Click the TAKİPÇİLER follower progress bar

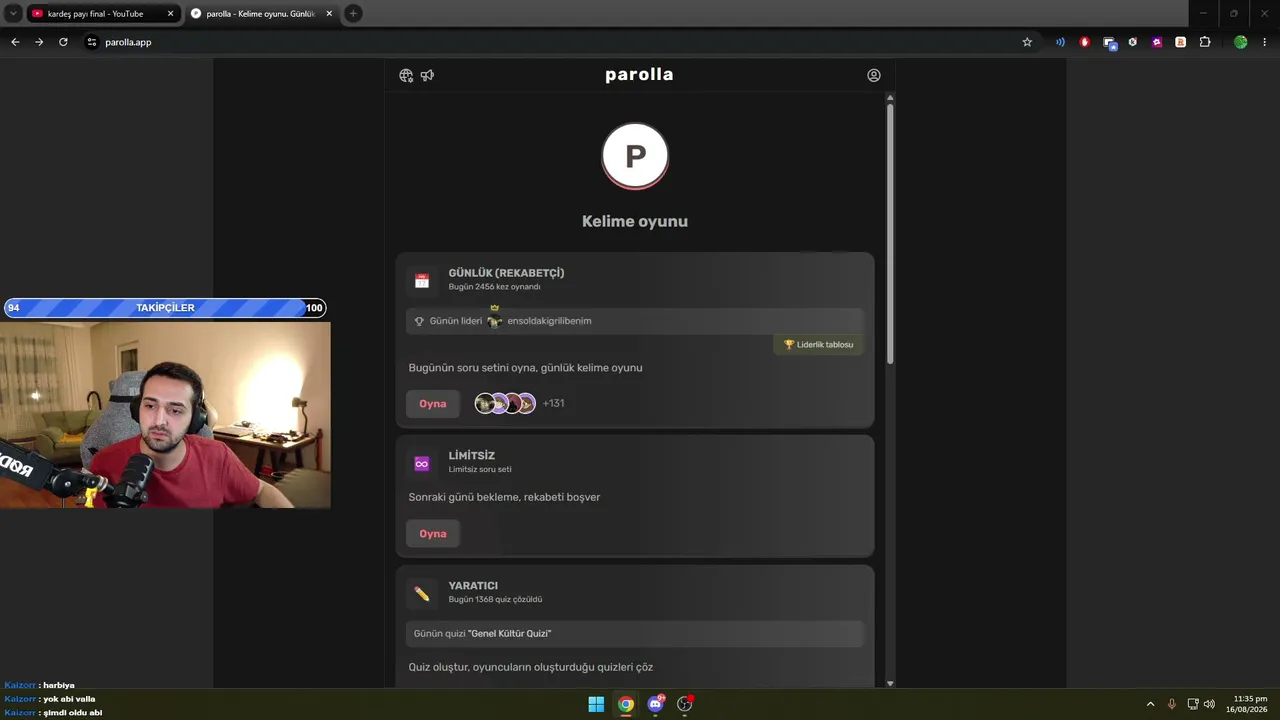[165, 308]
